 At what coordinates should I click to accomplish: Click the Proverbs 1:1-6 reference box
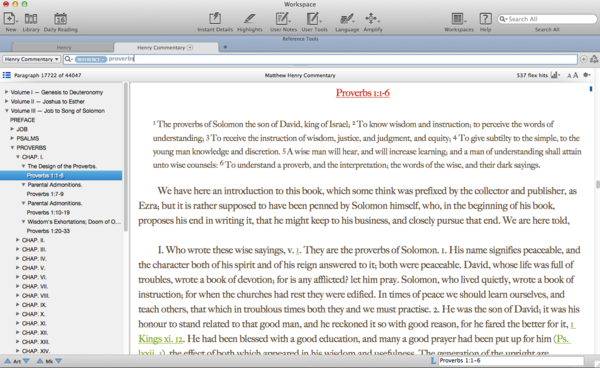point(511,360)
